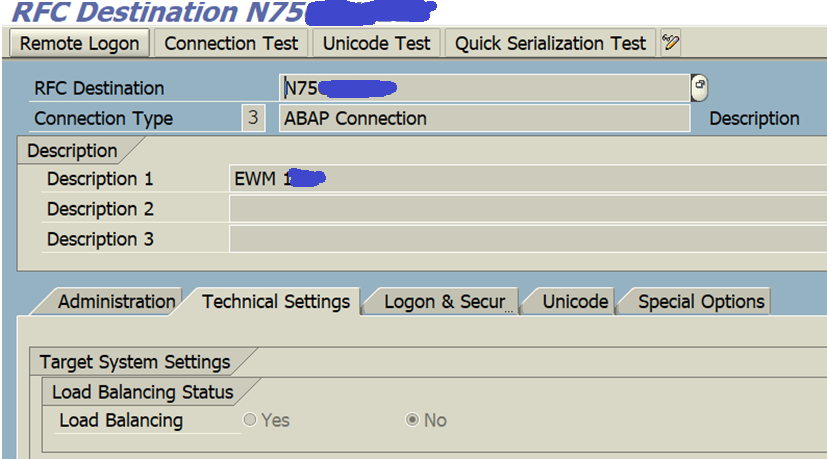Click the RFC Destination input field

(484, 88)
